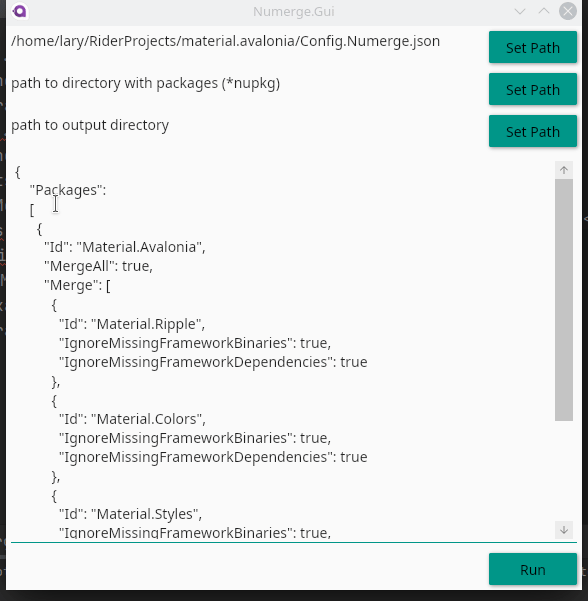Set path for output directory
Image resolution: width=588 pixels, height=601 pixels.
pyautogui.click(x=532, y=131)
